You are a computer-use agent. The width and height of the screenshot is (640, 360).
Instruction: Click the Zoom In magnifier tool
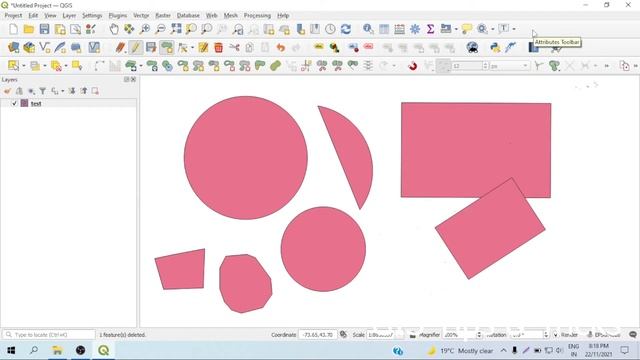(144, 29)
